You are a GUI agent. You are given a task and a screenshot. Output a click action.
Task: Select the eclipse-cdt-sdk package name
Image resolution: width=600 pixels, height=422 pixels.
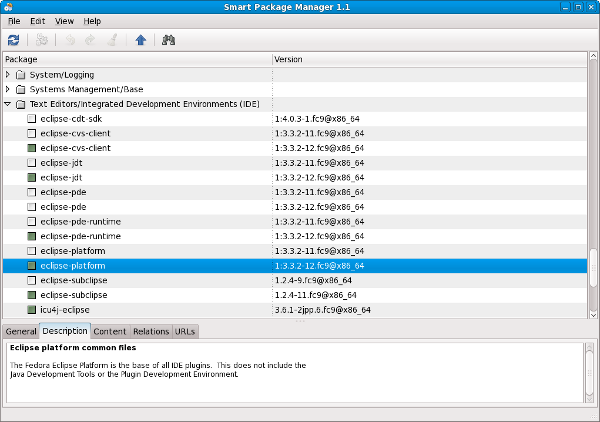[71, 119]
